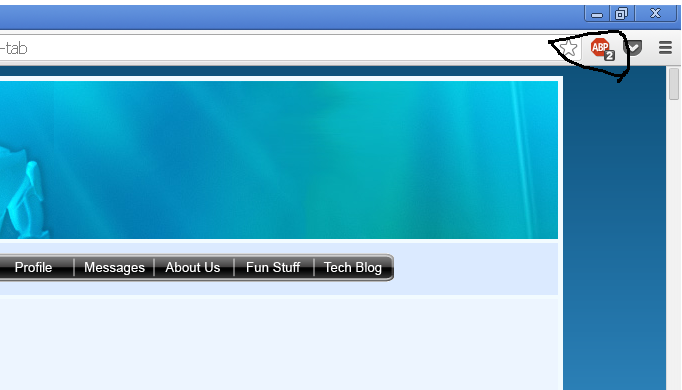
Task: Click the vertical scrollbar thumb
Action: (674, 83)
